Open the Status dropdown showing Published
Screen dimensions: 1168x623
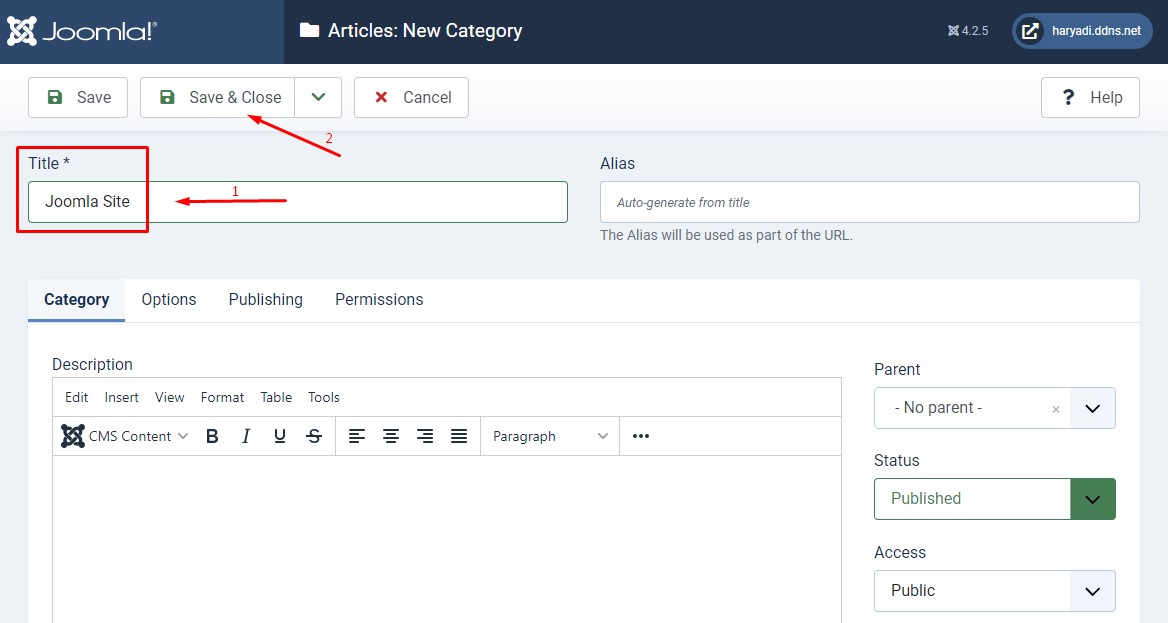pos(994,498)
